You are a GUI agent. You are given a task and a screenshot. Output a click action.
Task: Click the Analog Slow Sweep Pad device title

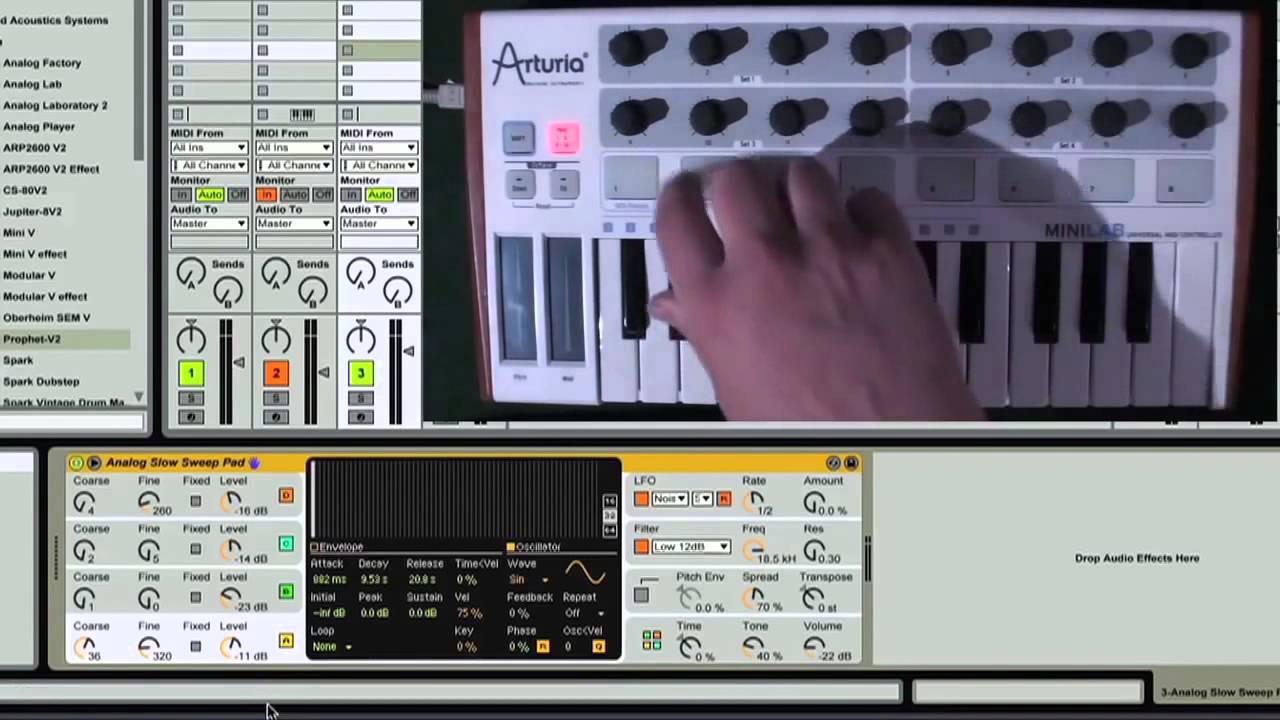[x=175, y=463]
